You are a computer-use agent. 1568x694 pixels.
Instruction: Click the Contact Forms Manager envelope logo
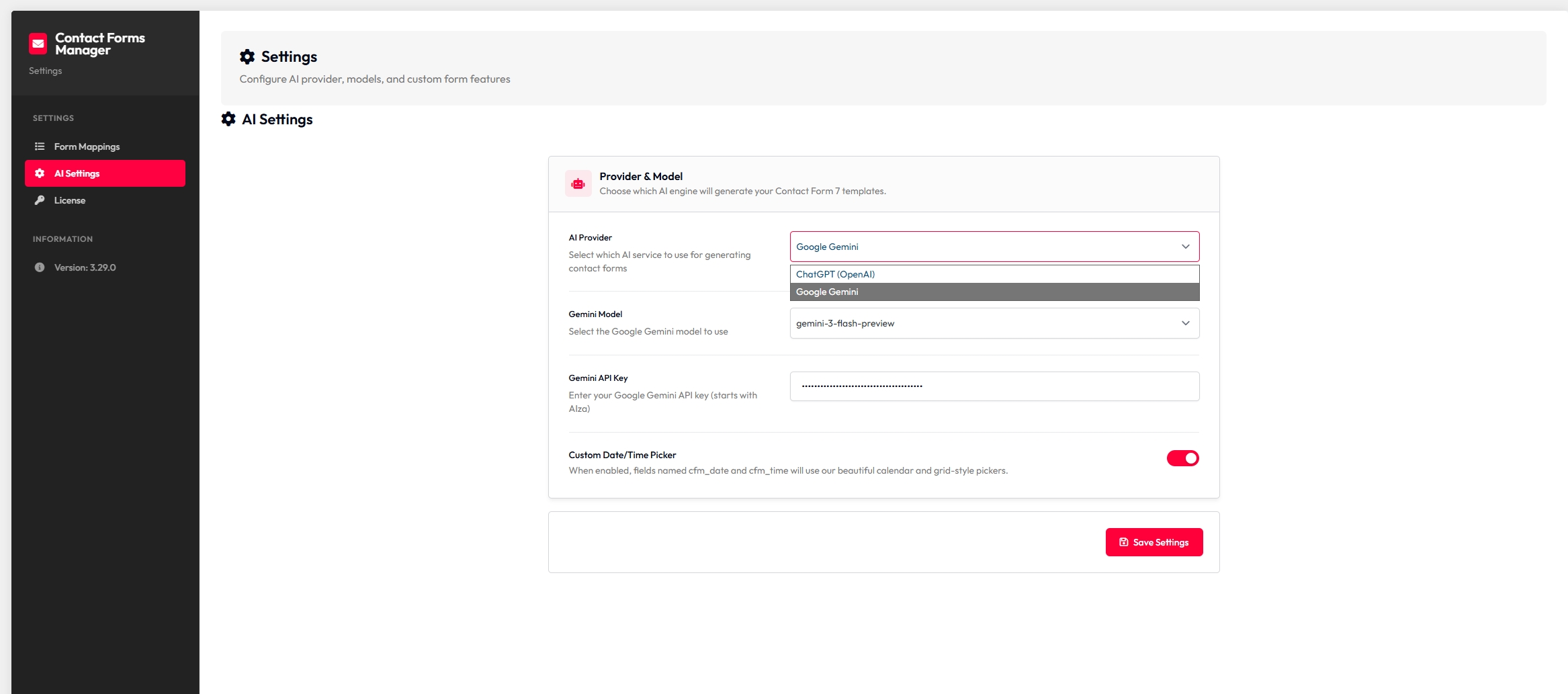pos(38,44)
